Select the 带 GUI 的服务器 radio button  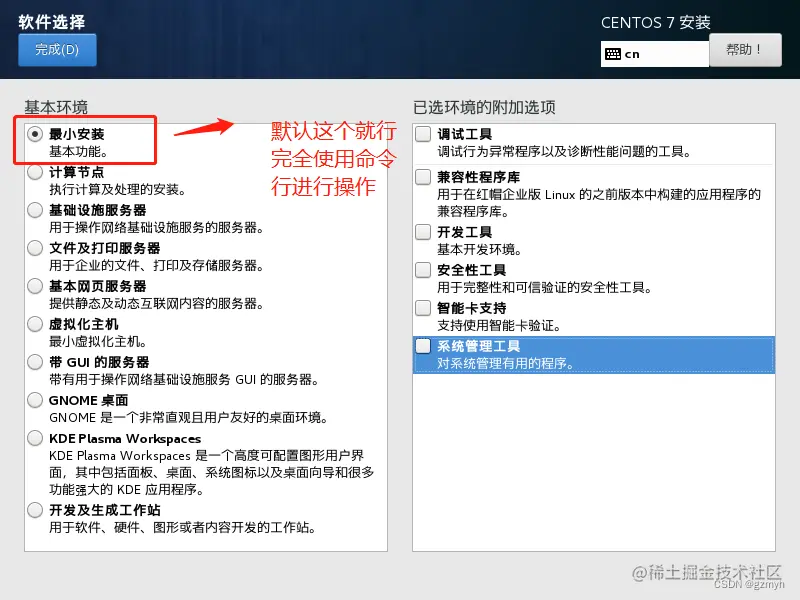click(x=35, y=362)
